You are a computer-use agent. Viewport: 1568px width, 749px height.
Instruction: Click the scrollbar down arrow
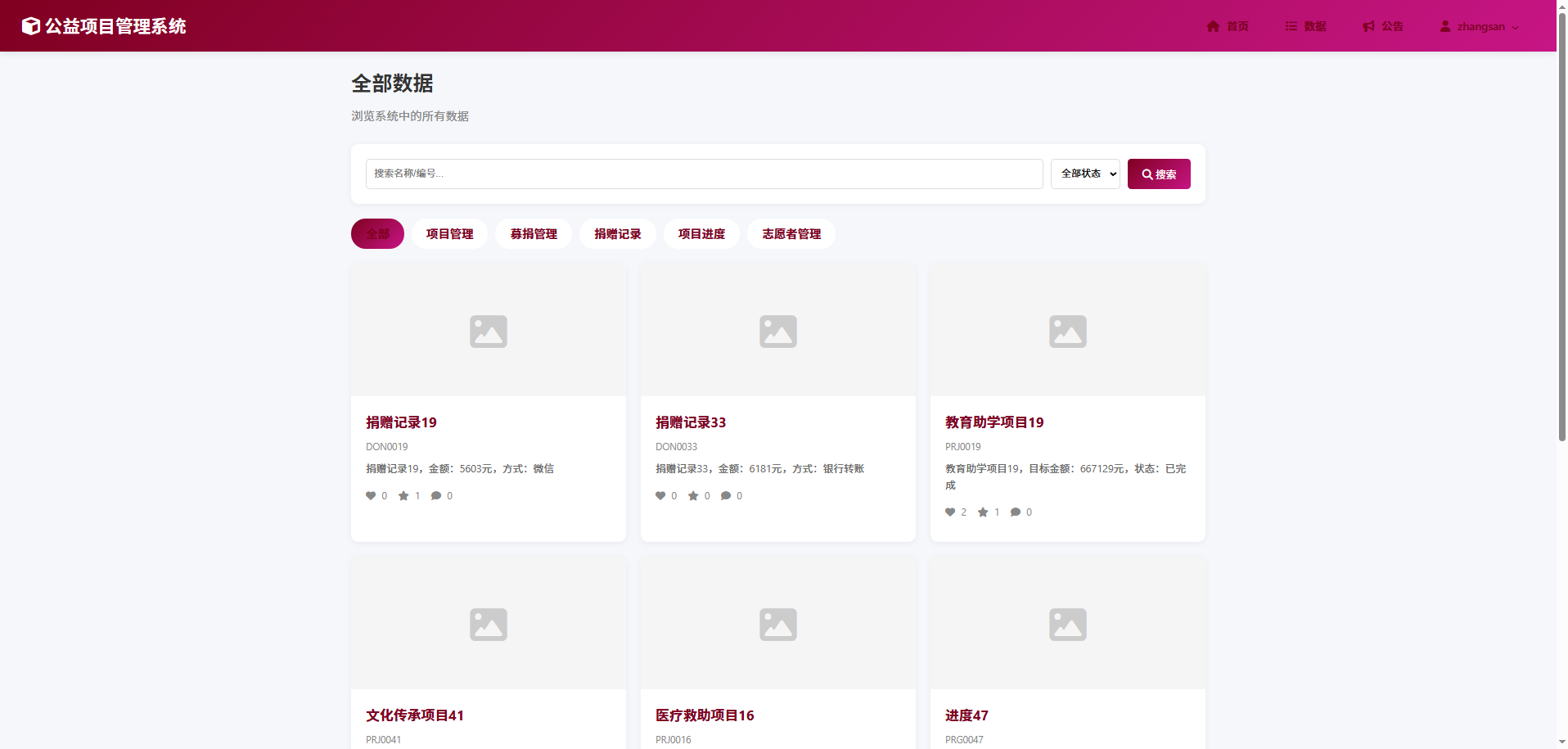point(1561,742)
